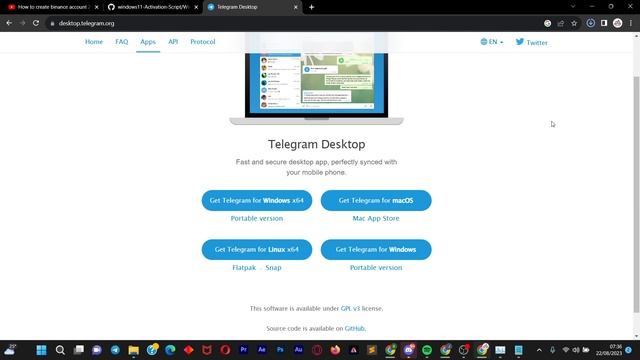The width and height of the screenshot is (640, 360).
Task: Bookmark this page with star icon
Action: (574, 23)
